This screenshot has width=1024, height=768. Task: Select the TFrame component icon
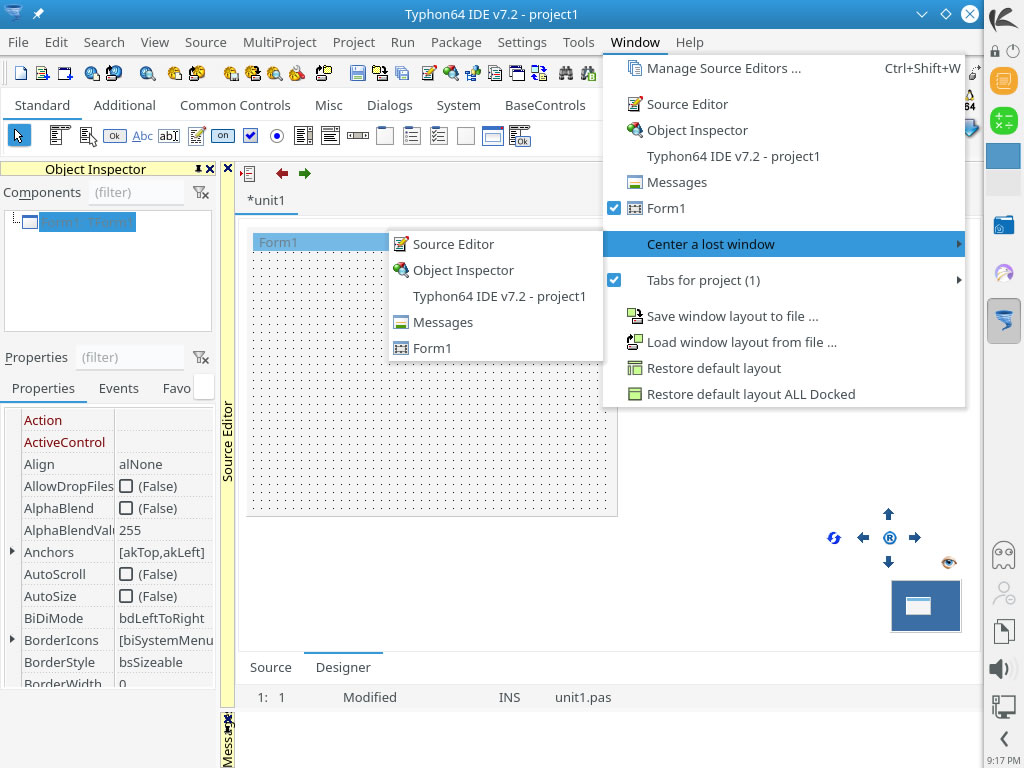(492, 136)
